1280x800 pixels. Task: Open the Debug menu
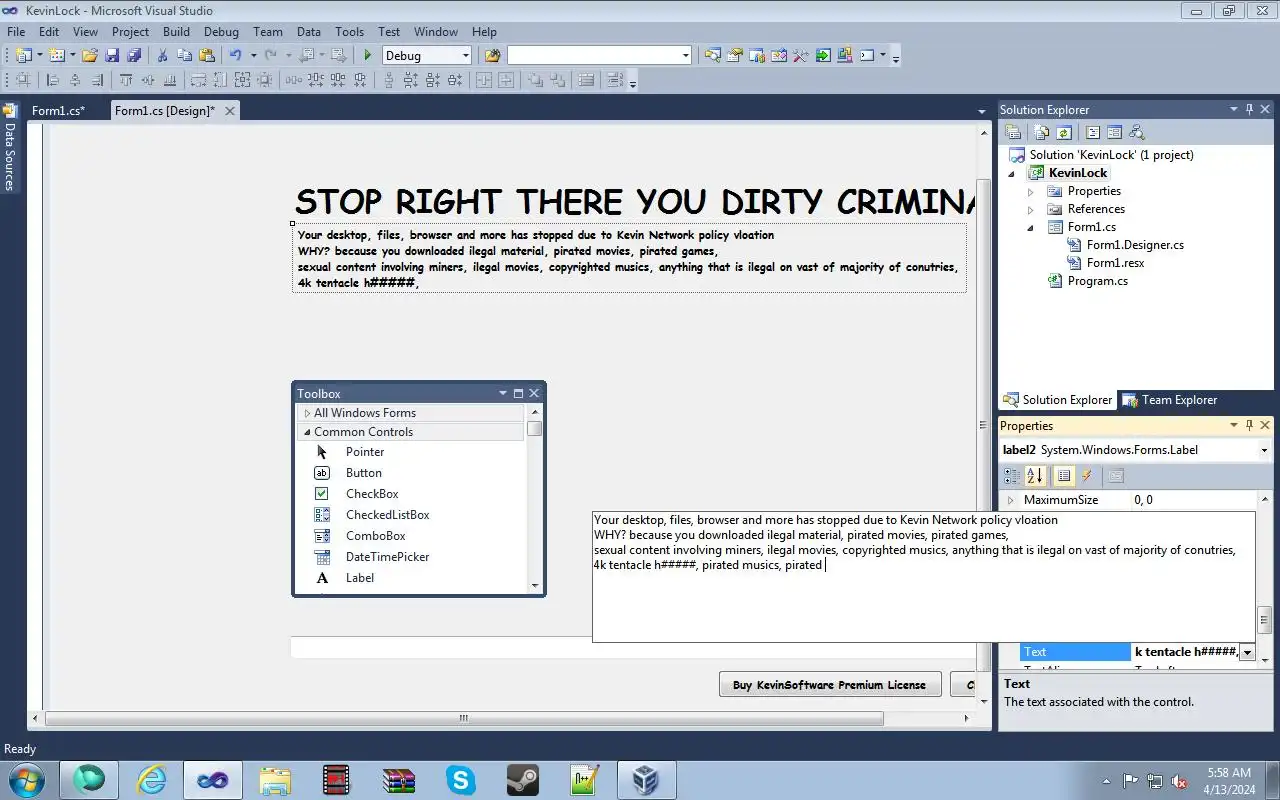tap(221, 31)
